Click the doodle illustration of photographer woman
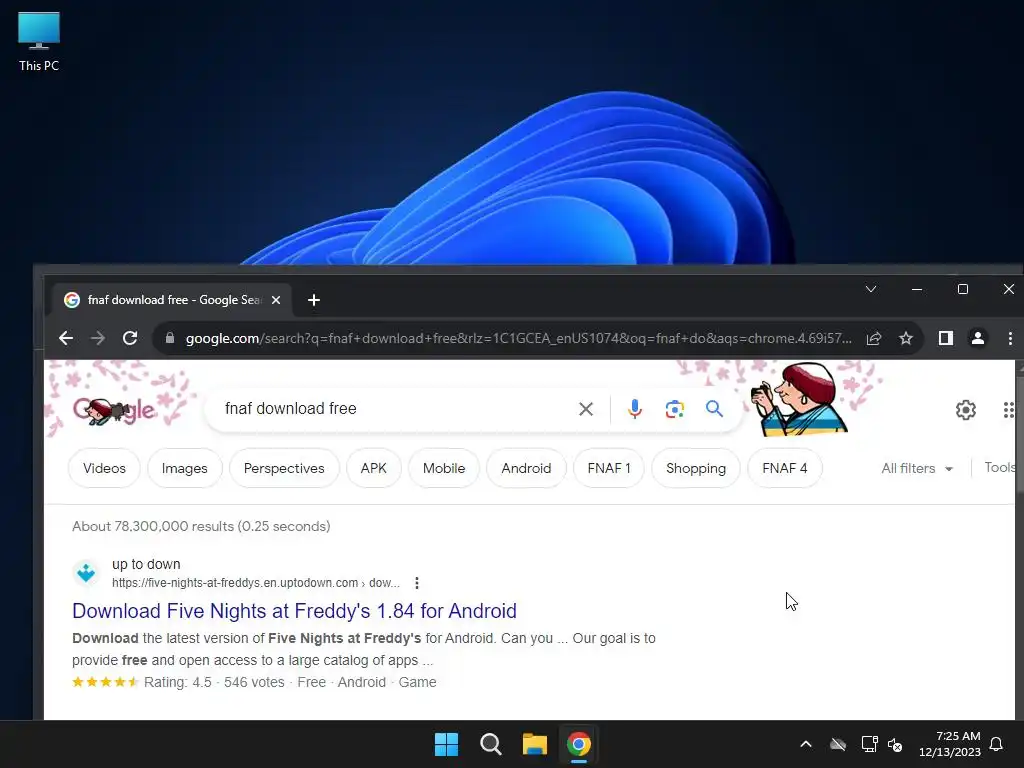Screen dimensions: 1024x768 (799, 399)
